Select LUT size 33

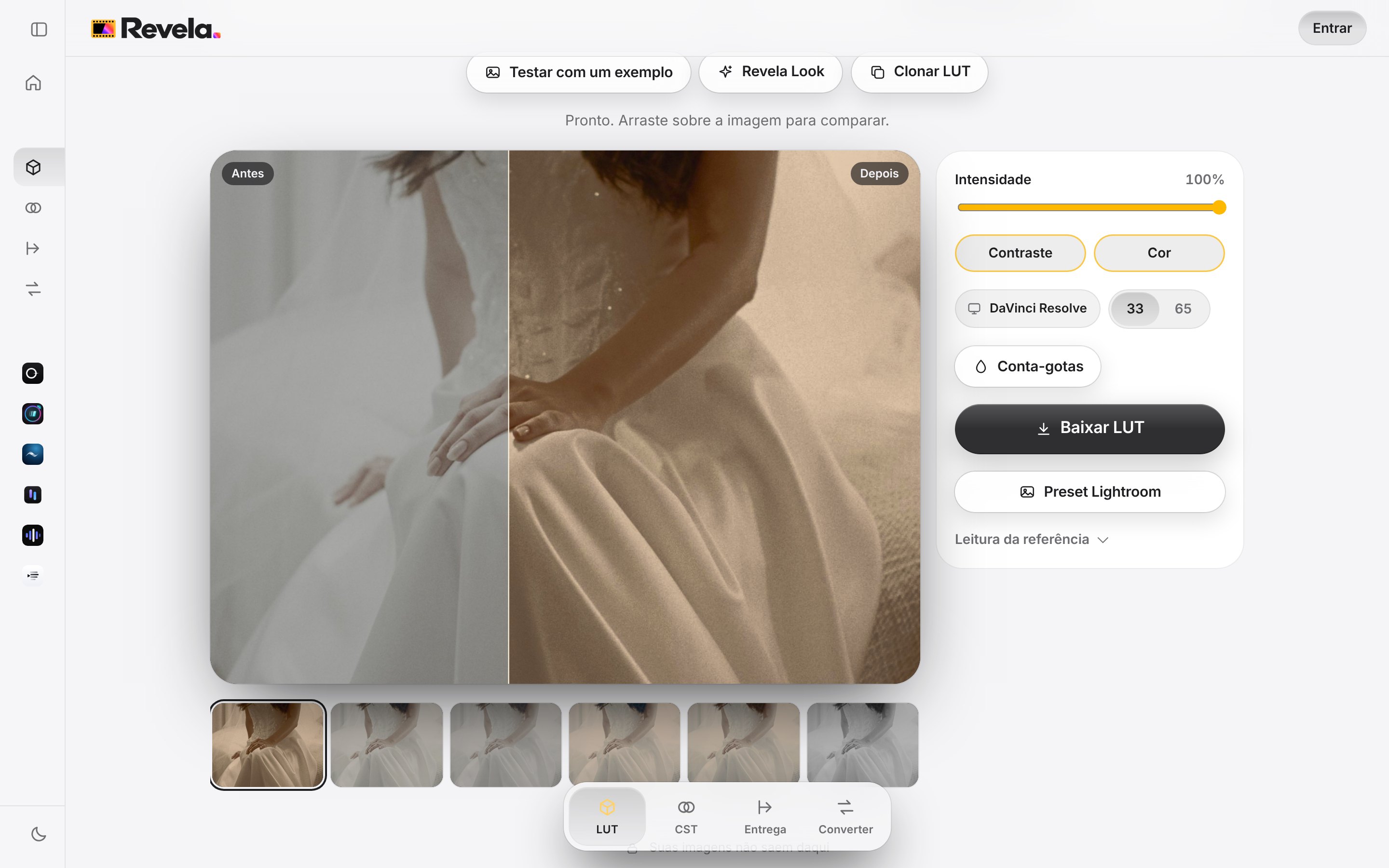tap(1135, 309)
